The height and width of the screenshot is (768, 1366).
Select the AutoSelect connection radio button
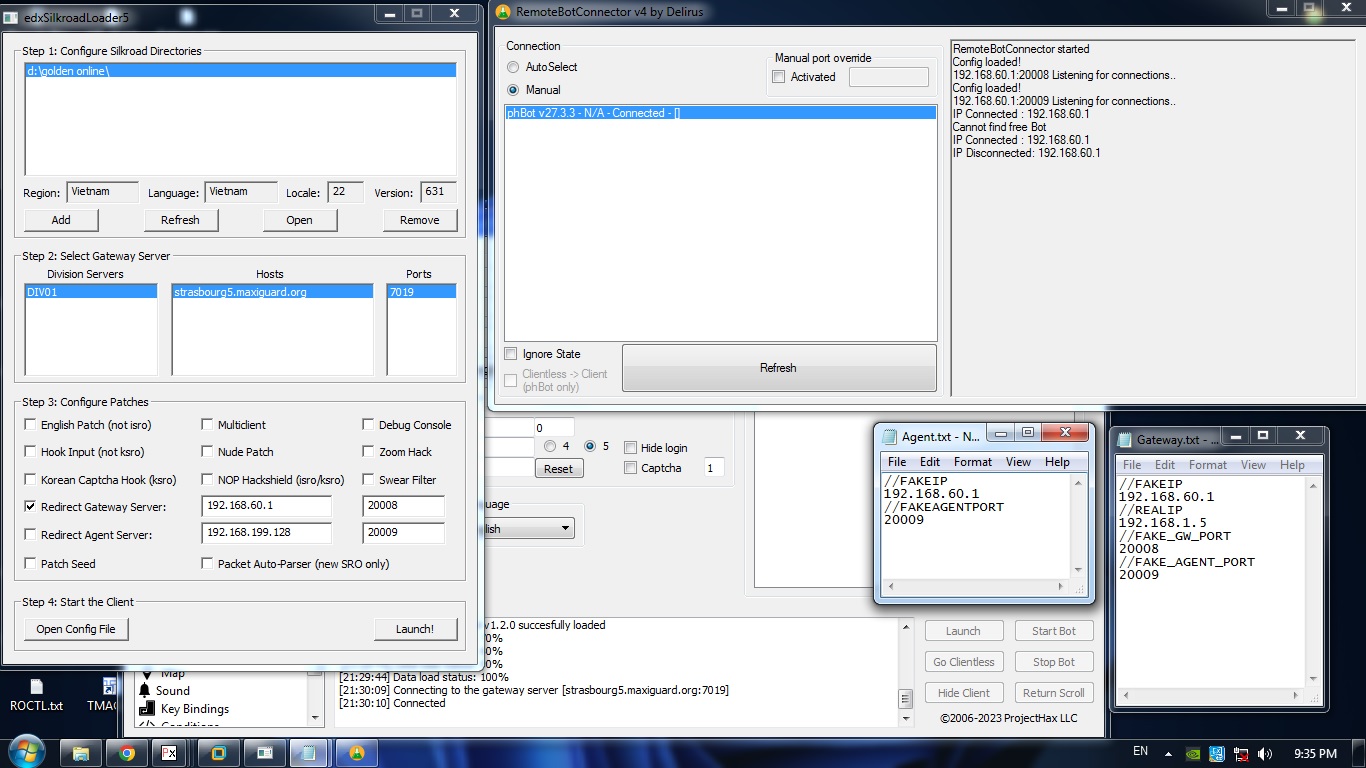click(x=513, y=67)
